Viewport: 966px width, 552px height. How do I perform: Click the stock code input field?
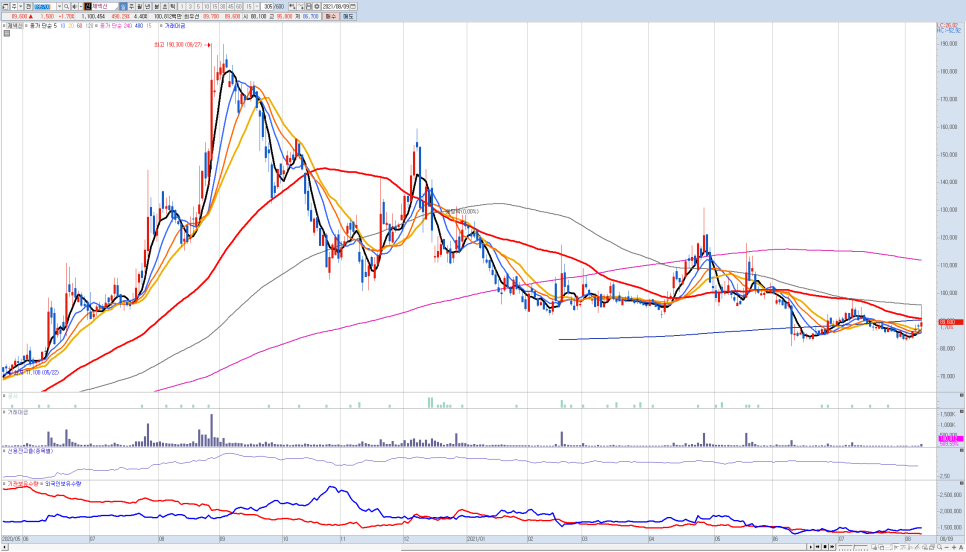pyautogui.click(x=45, y=6)
